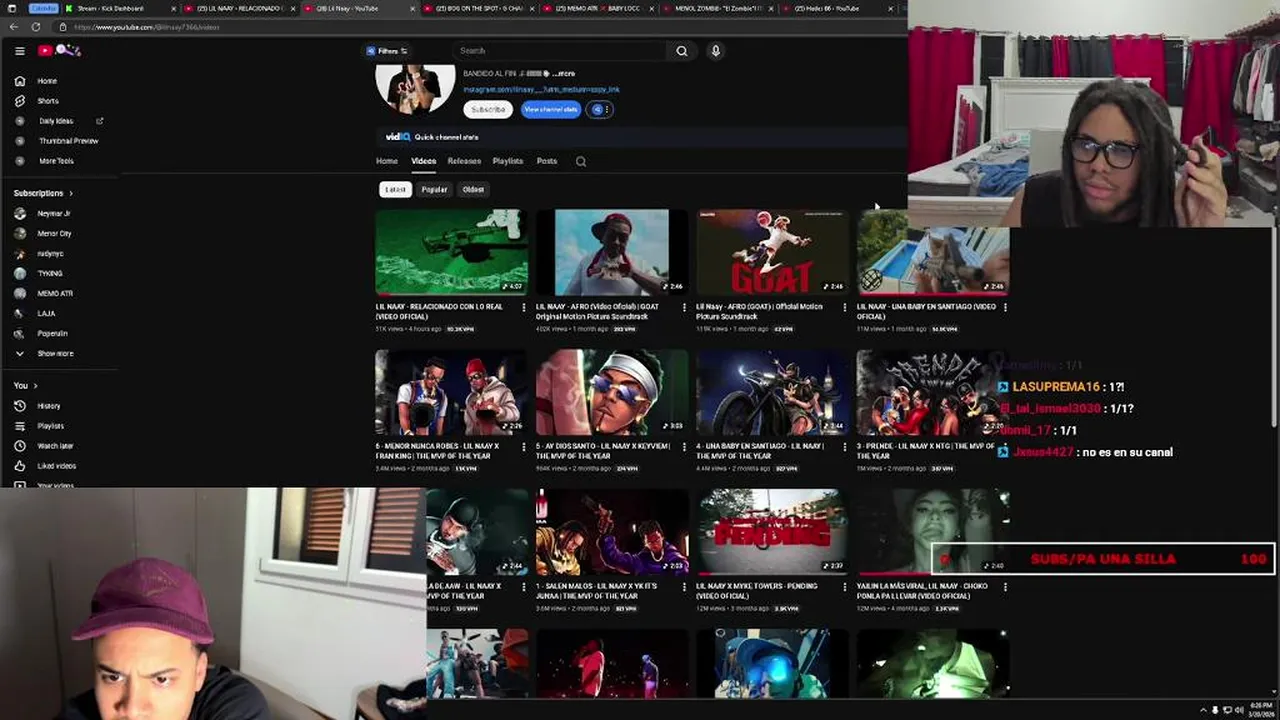This screenshot has width=1280, height=720.
Task: Switch to BOG ON THE SPOT browser tab
Action: click(480, 8)
